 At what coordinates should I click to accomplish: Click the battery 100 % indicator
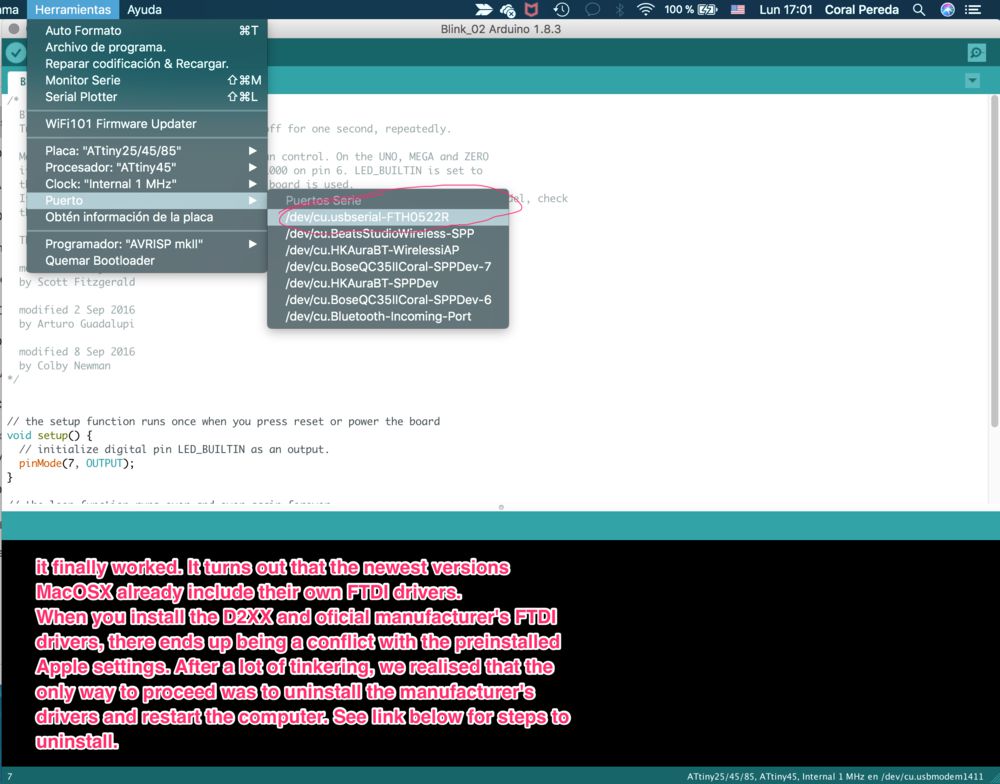(691, 10)
